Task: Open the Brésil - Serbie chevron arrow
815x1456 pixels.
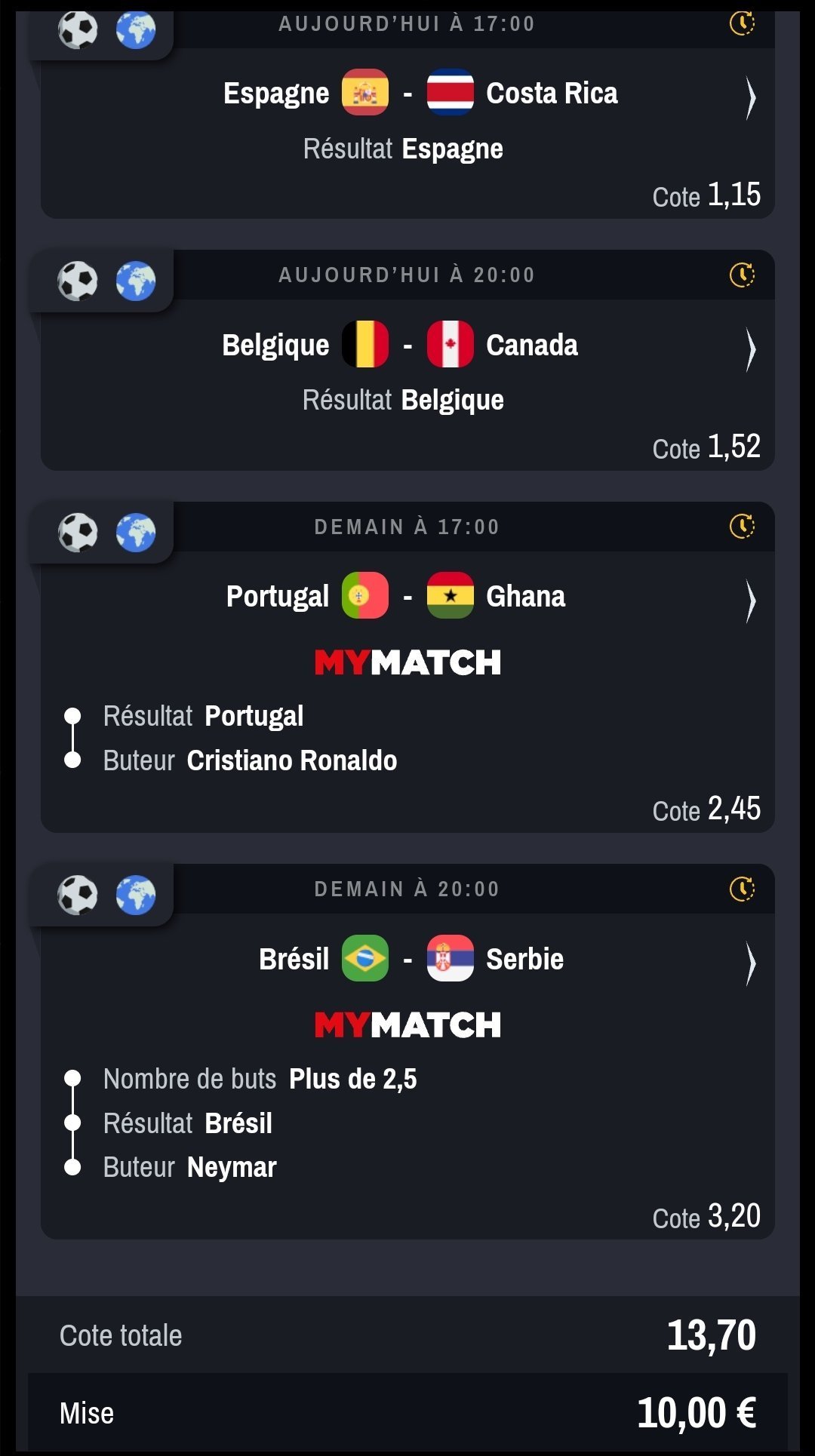Action: click(749, 963)
